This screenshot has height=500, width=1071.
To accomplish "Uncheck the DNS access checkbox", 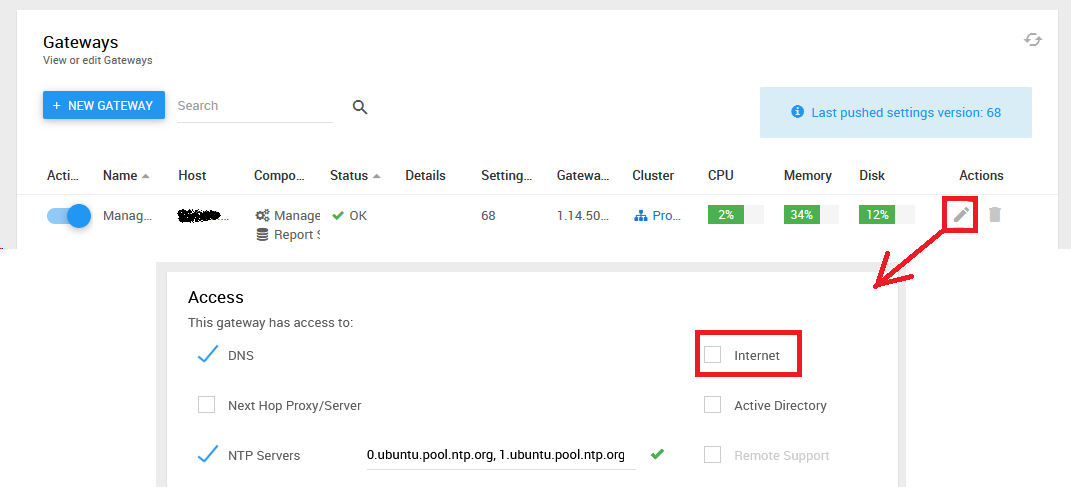I will [x=207, y=355].
